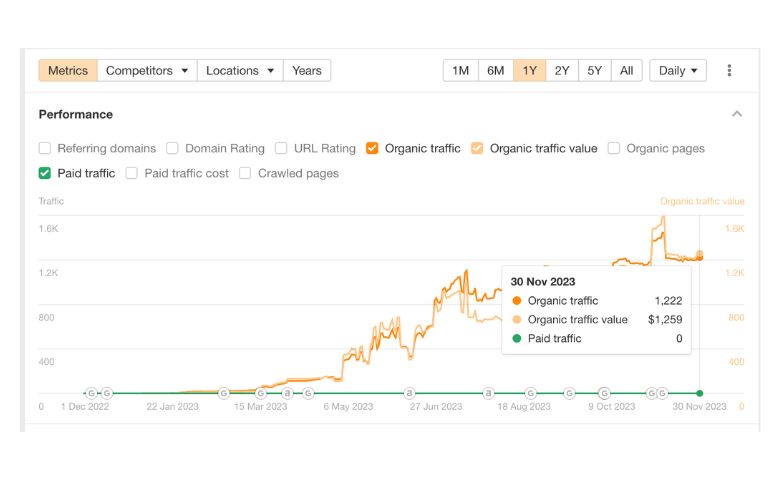Viewport: 780px width, 480px height.
Task: Click the 'a' marker just before 18 Aug 2023
Action: [x=488, y=393]
